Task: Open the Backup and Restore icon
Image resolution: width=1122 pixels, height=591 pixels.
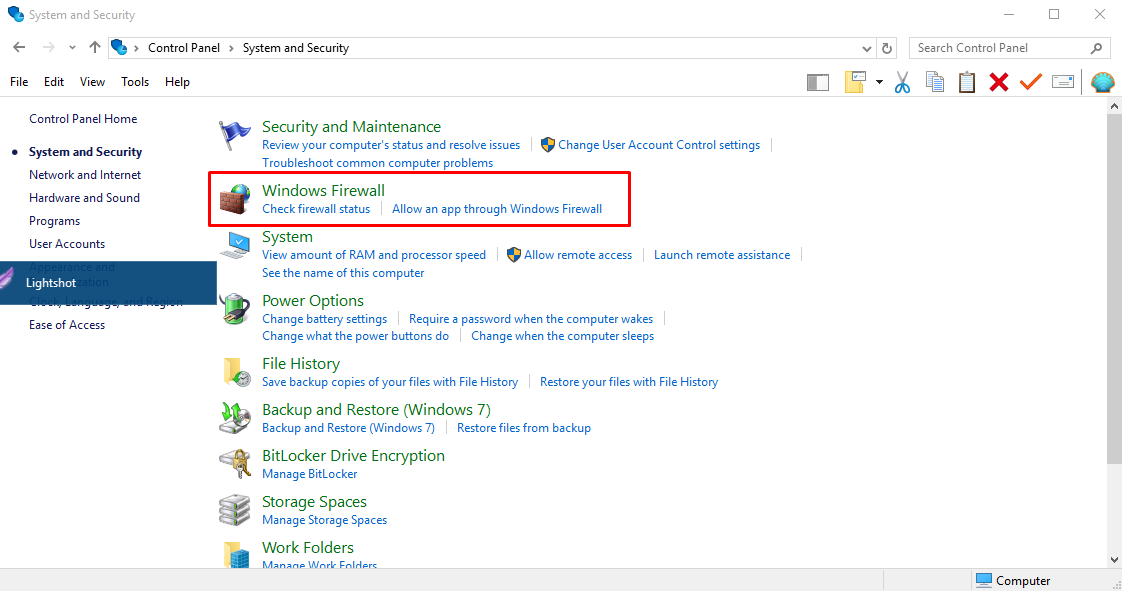Action: pyautogui.click(x=235, y=418)
